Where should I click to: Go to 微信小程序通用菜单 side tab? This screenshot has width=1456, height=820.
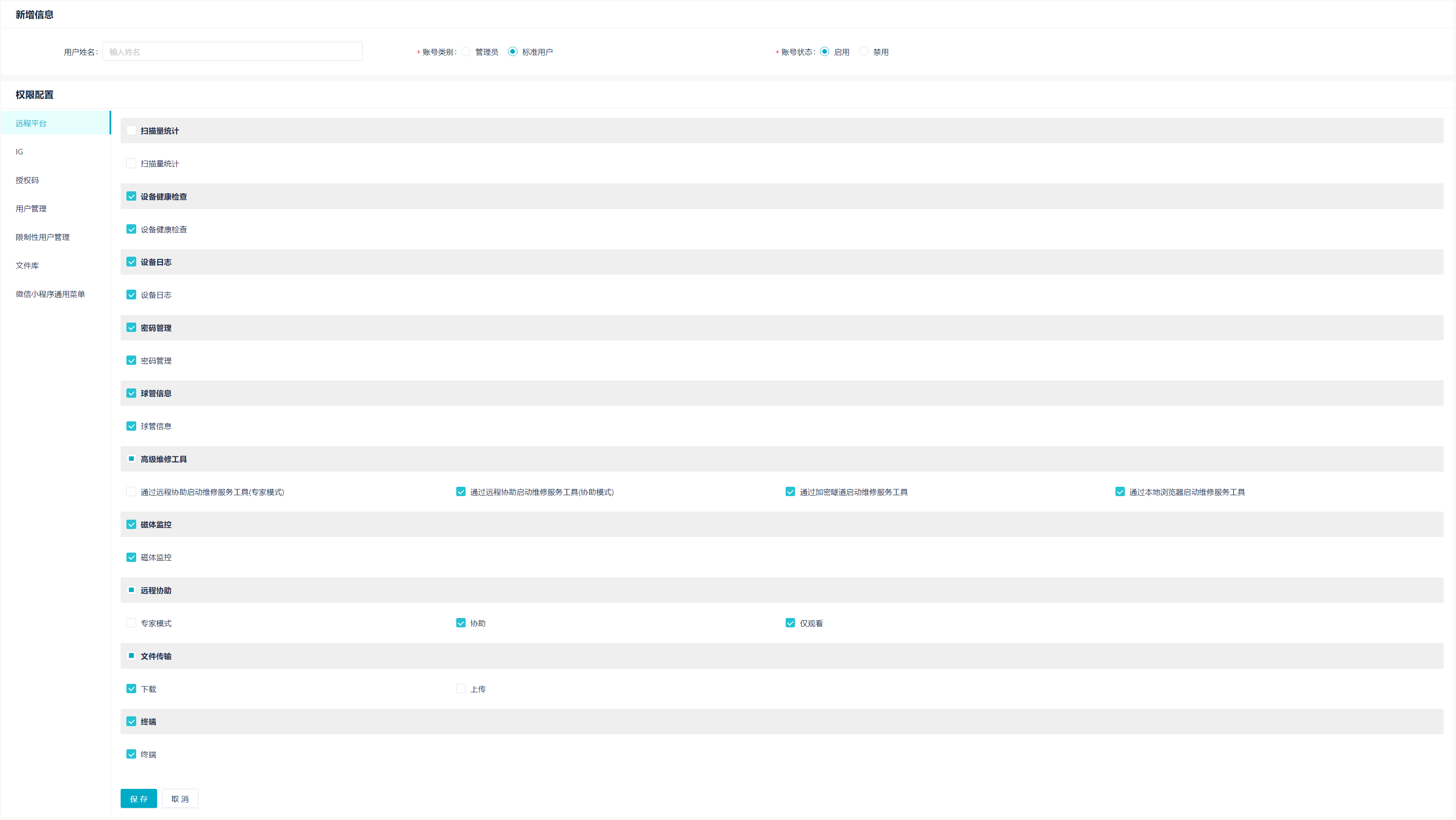[50, 294]
